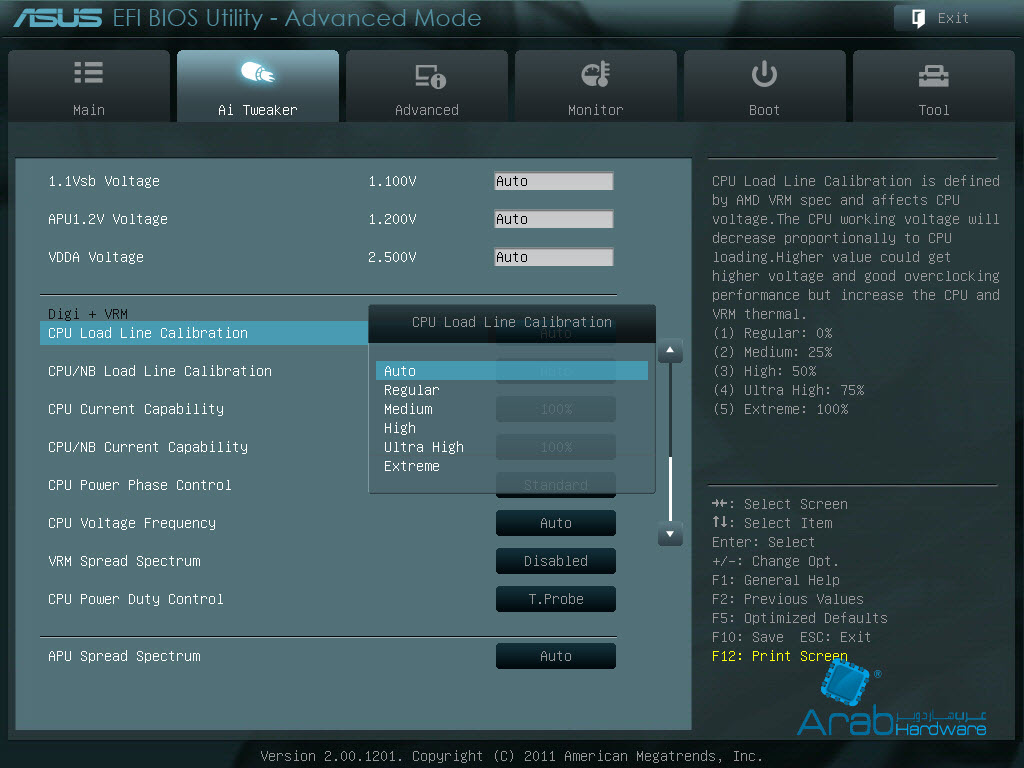Click the F12: Print Screen hint
The width and height of the screenshot is (1024, 768).
coord(780,656)
